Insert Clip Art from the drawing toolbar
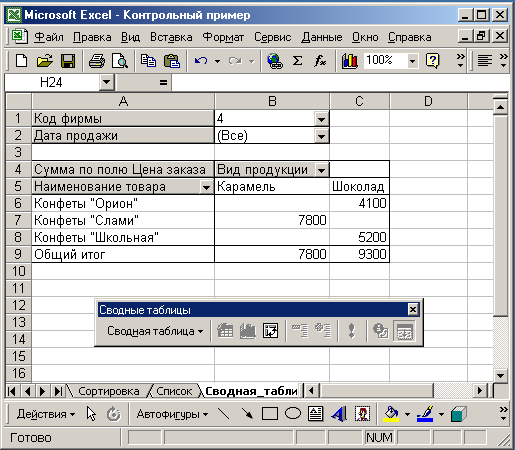The height and width of the screenshot is (450, 515). [362, 414]
